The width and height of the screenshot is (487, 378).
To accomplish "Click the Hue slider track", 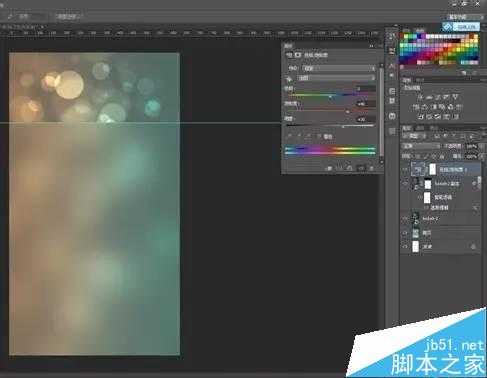I will point(330,96).
